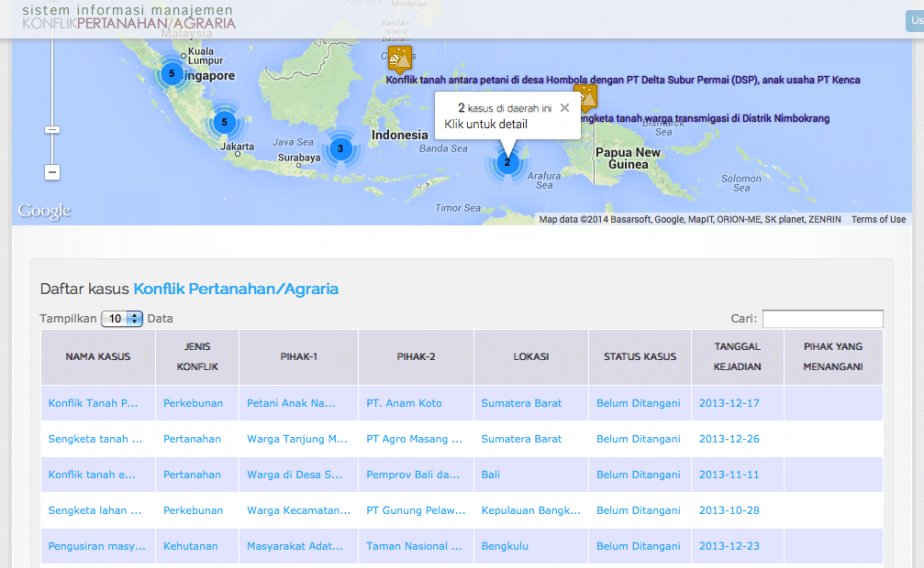Sort by JENIS KONFLIK column header
The height and width of the screenshot is (568, 924).
[197, 356]
